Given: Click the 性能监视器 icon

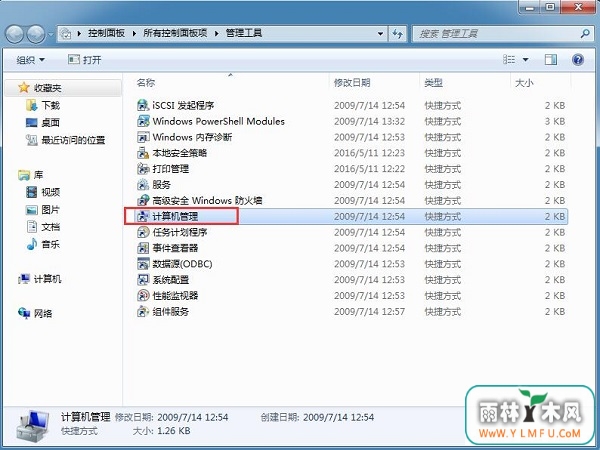Looking at the screenshot, I should (143, 295).
